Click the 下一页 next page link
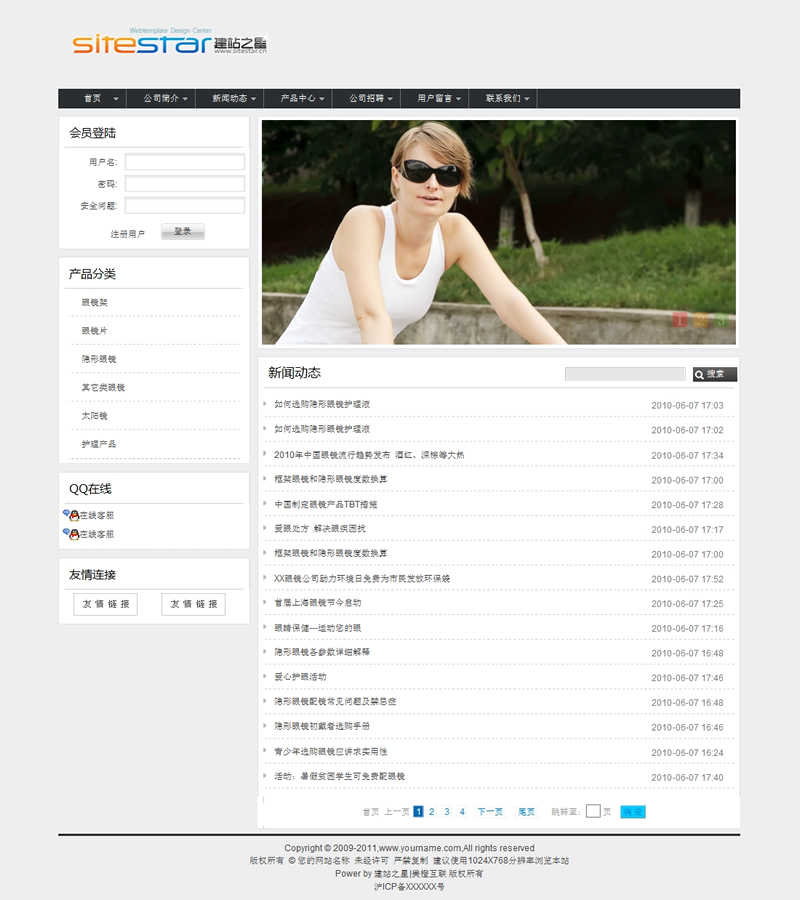This screenshot has height=900, width=800. click(x=490, y=812)
